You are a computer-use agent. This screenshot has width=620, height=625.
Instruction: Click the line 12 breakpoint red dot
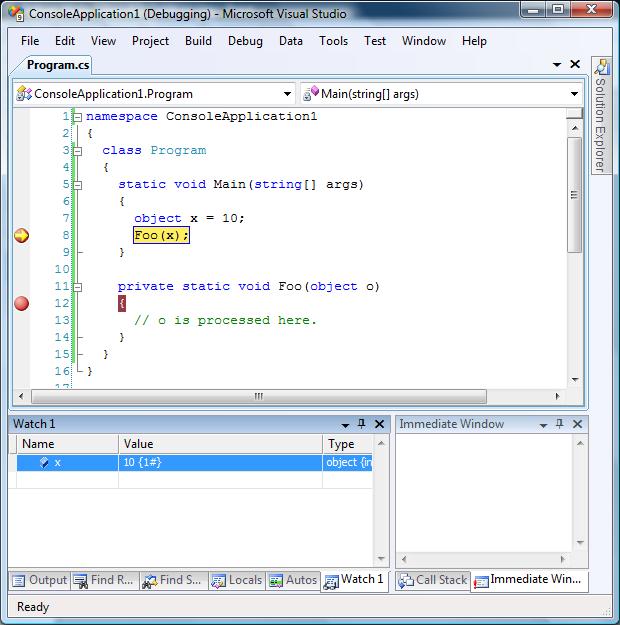tap(22, 303)
